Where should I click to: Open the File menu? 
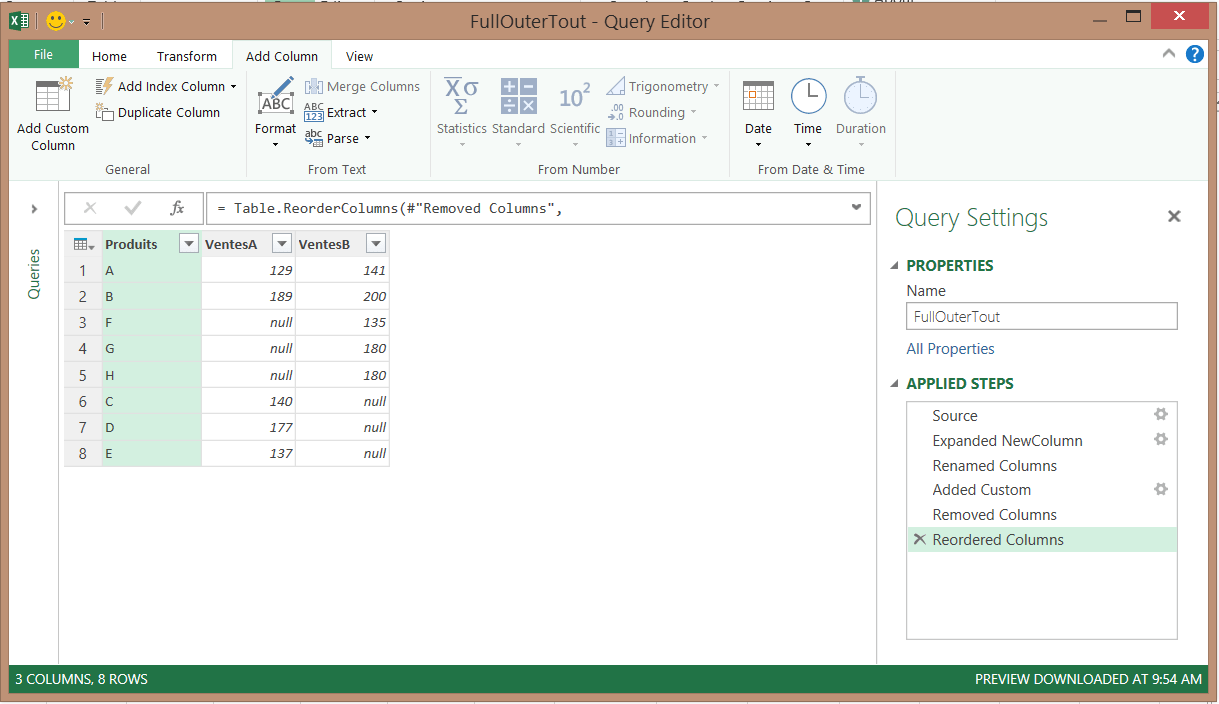pos(43,55)
